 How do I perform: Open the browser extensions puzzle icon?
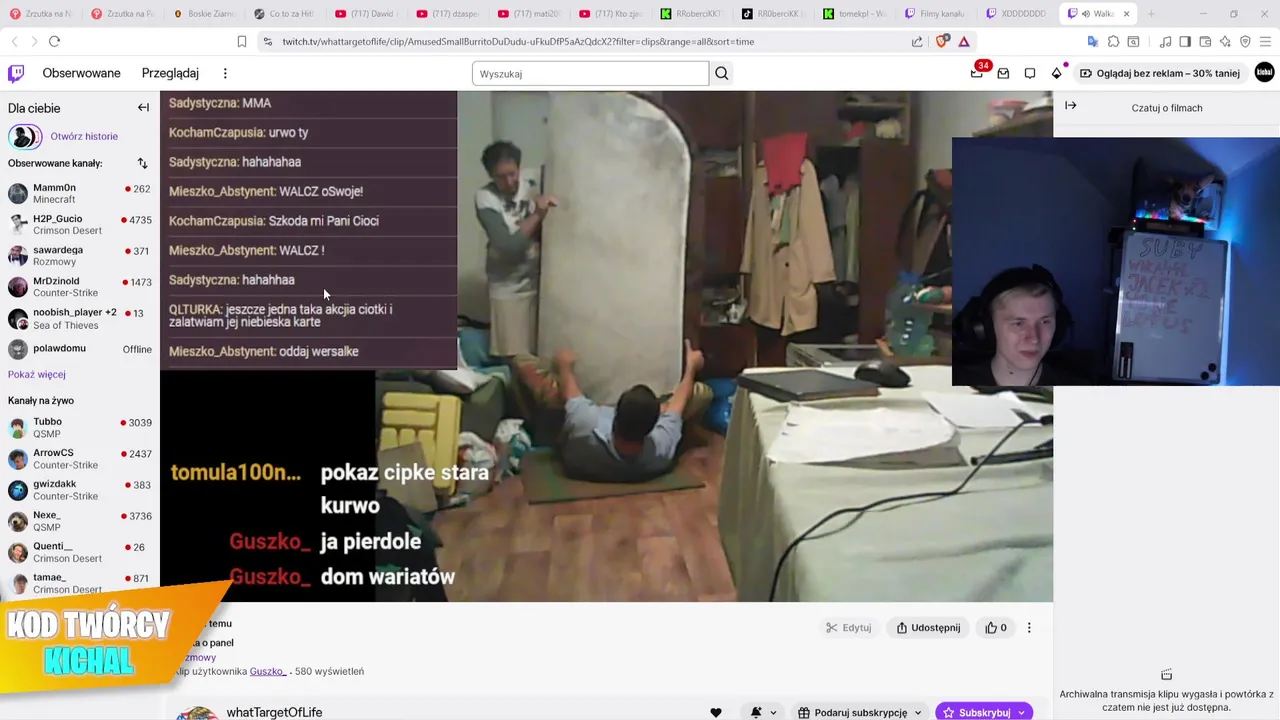point(1113,41)
